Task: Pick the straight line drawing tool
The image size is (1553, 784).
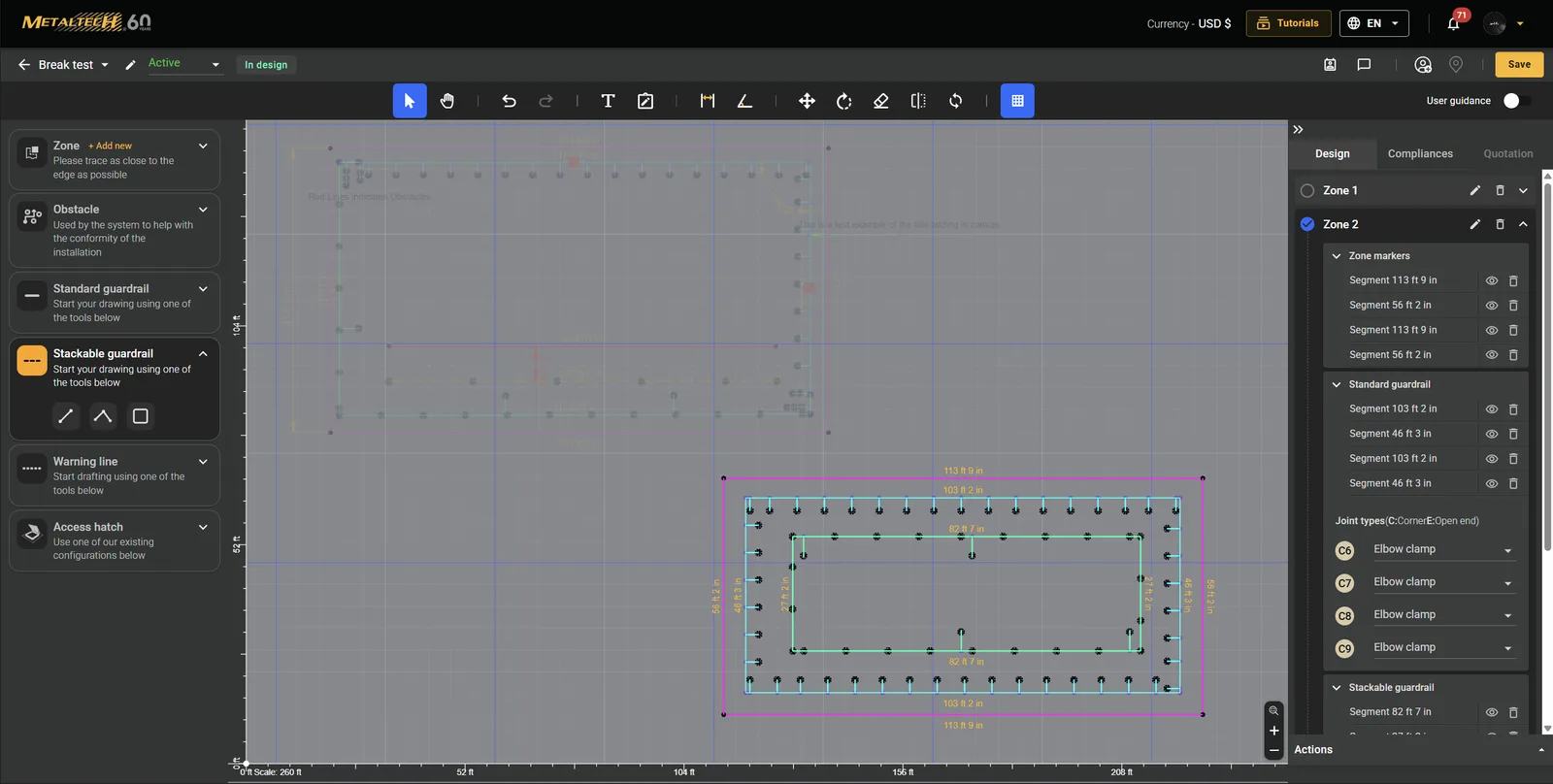Action: point(66,416)
